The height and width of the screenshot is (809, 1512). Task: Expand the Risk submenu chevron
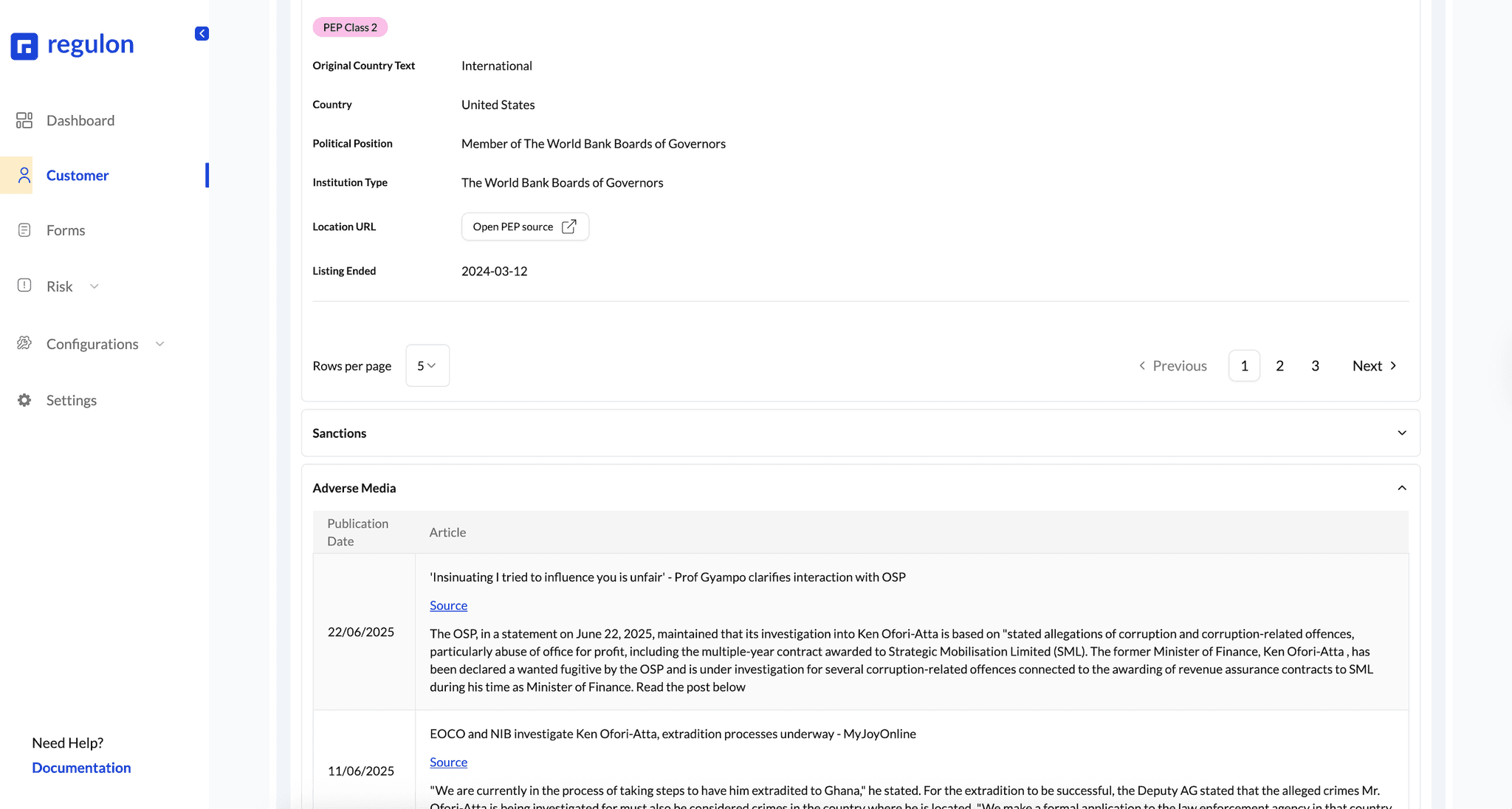coord(94,286)
